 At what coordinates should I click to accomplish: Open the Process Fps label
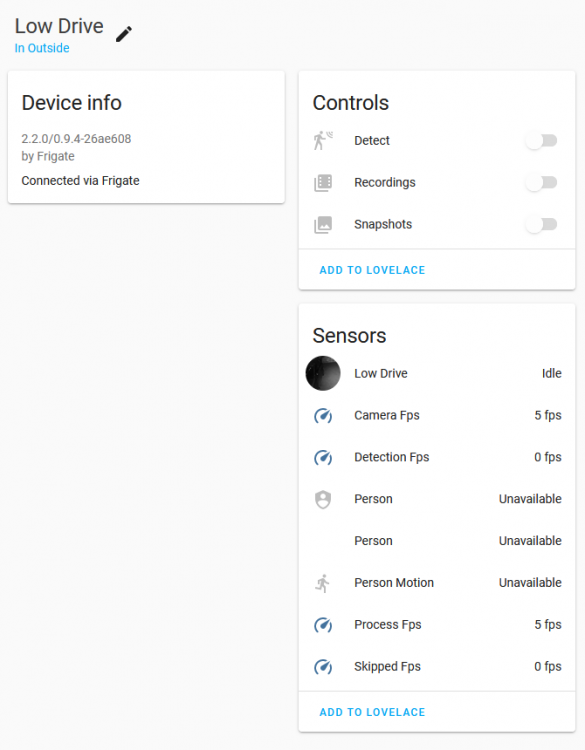(x=387, y=625)
